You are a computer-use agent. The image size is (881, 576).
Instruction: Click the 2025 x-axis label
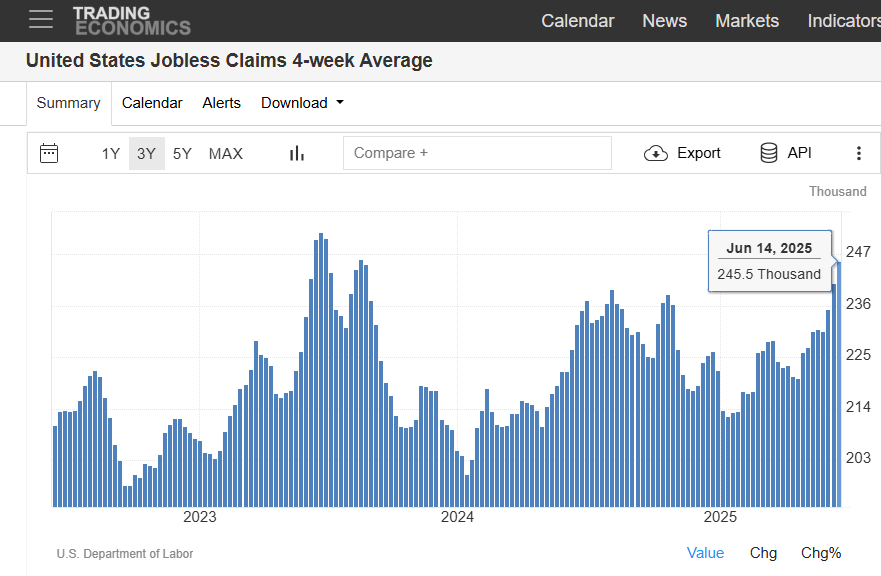pyautogui.click(x=720, y=517)
